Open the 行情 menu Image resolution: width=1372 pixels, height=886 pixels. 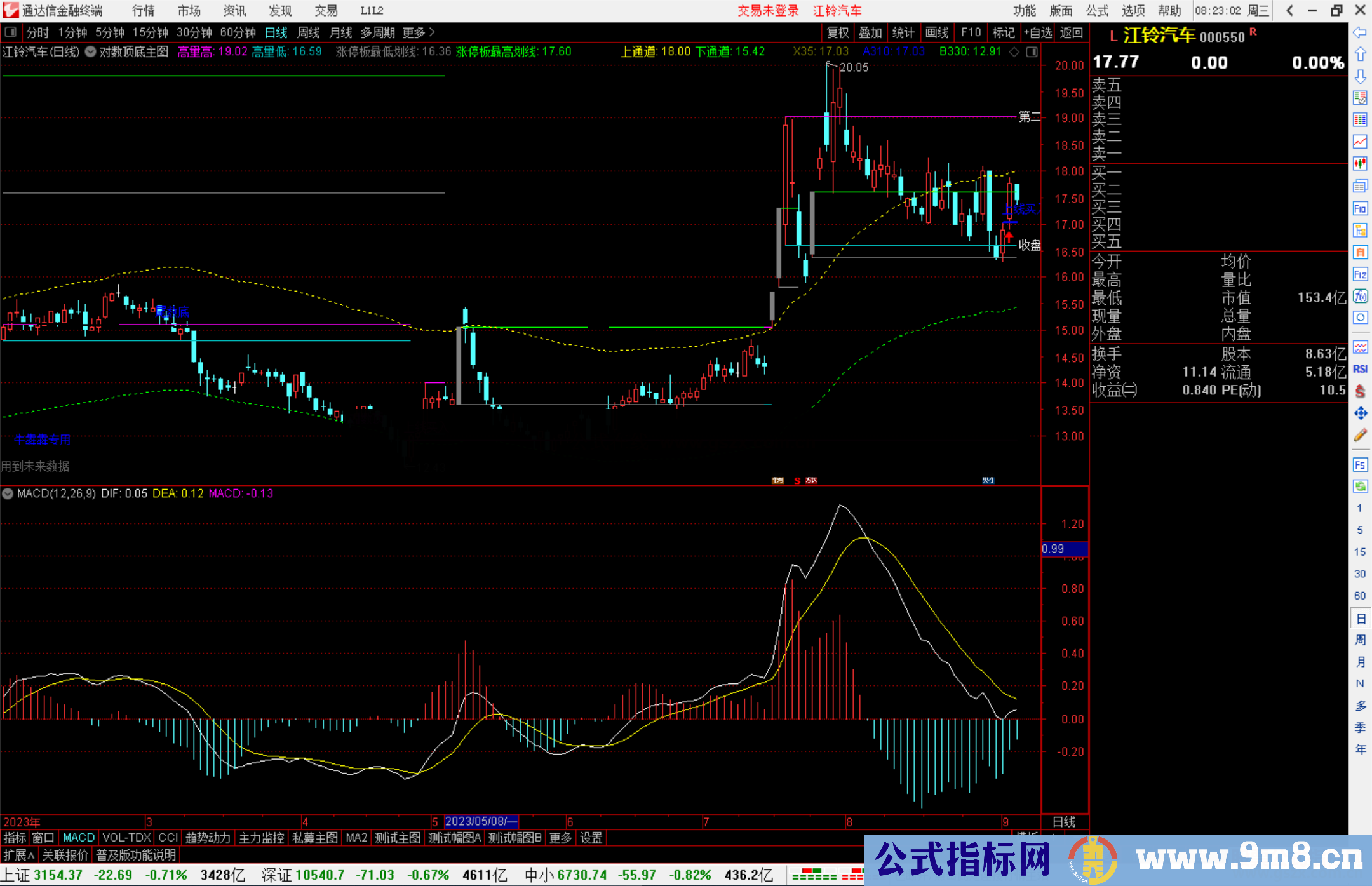tap(143, 10)
